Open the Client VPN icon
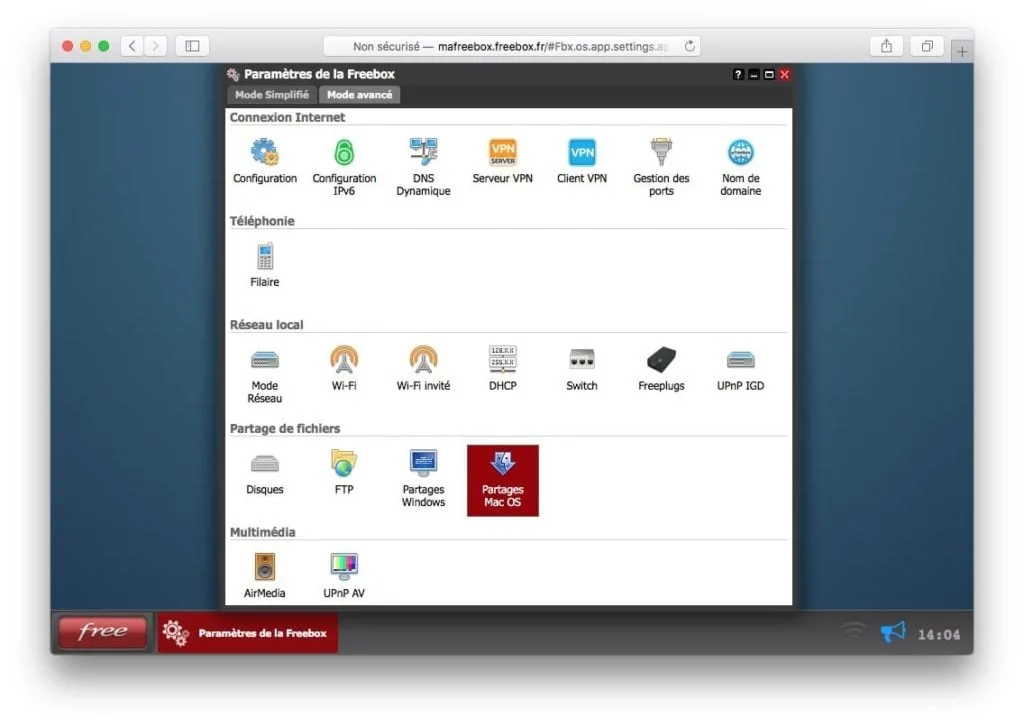 (x=581, y=161)
